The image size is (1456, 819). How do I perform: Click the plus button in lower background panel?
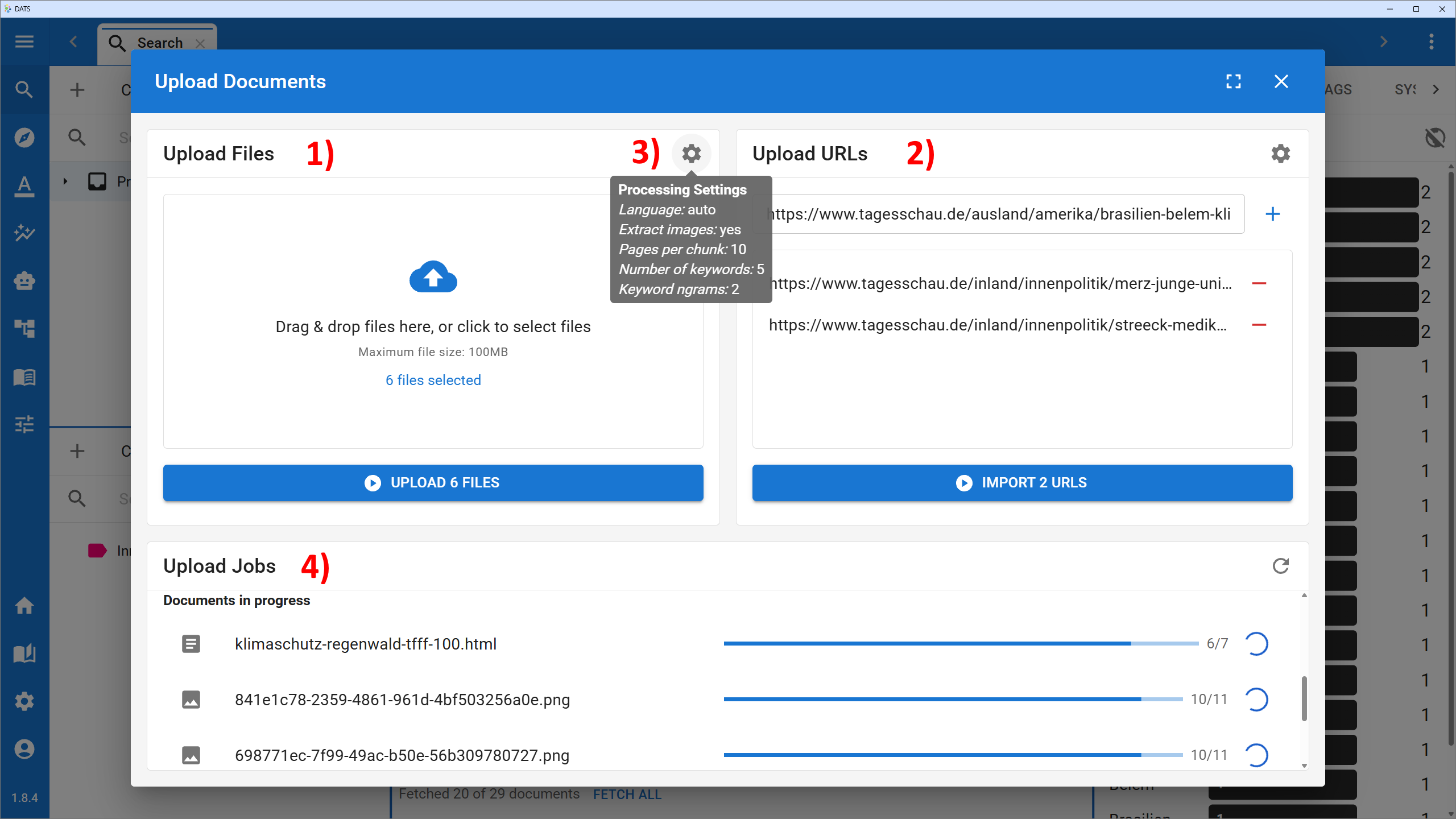(x=77, y=451)
